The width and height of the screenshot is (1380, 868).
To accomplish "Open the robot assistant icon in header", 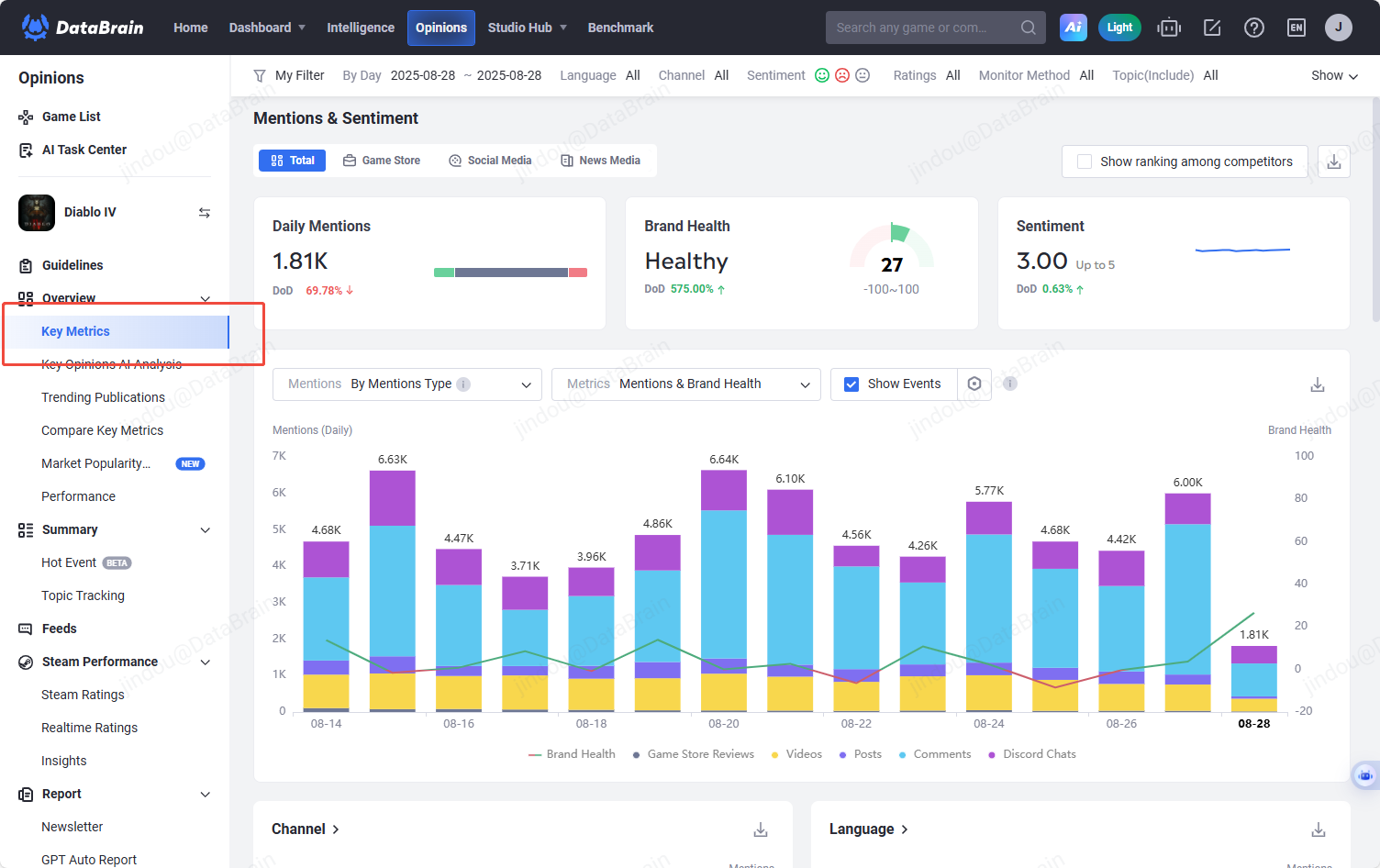I will (1169, 28).
